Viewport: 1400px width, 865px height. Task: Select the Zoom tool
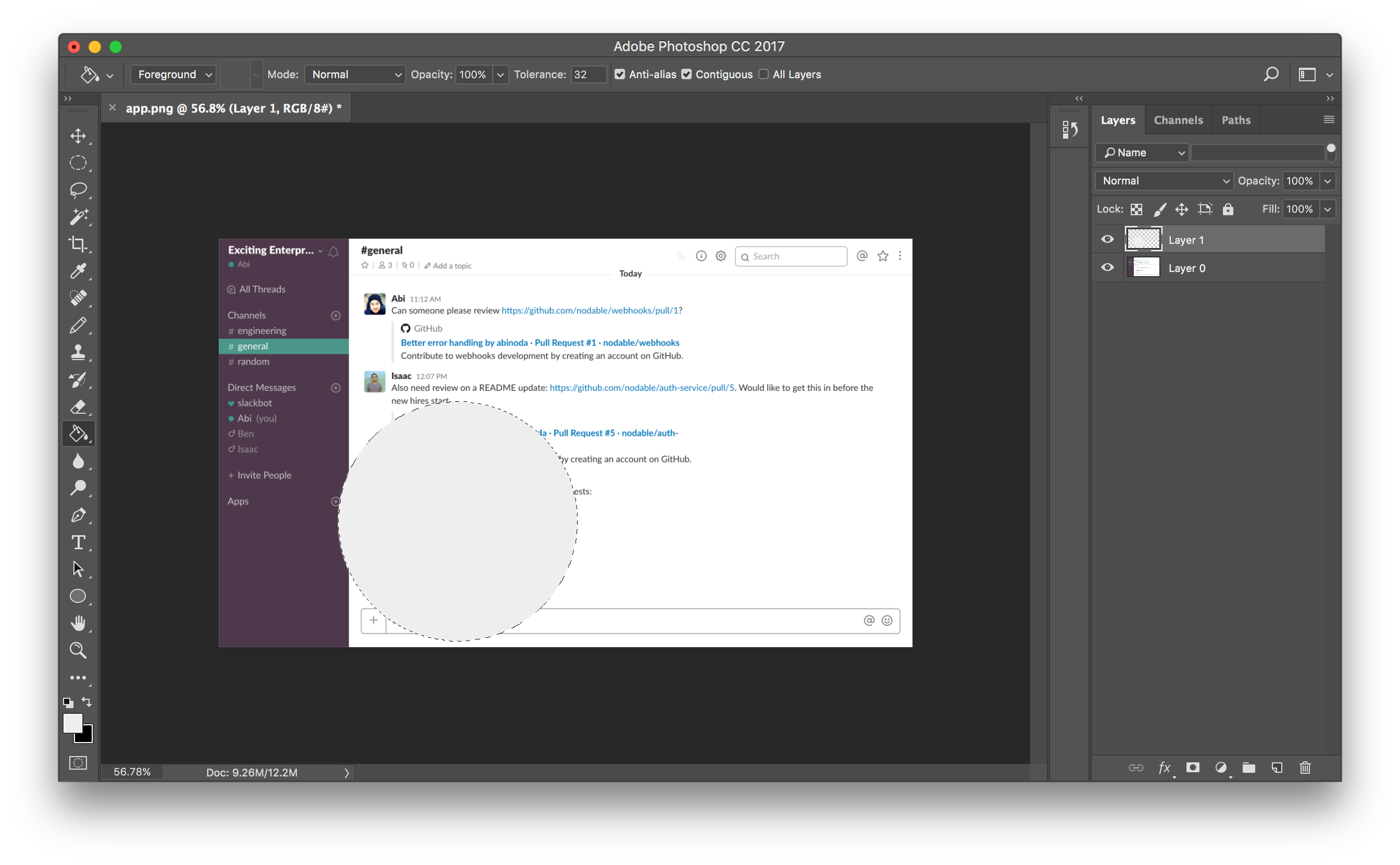pos(78,650)
